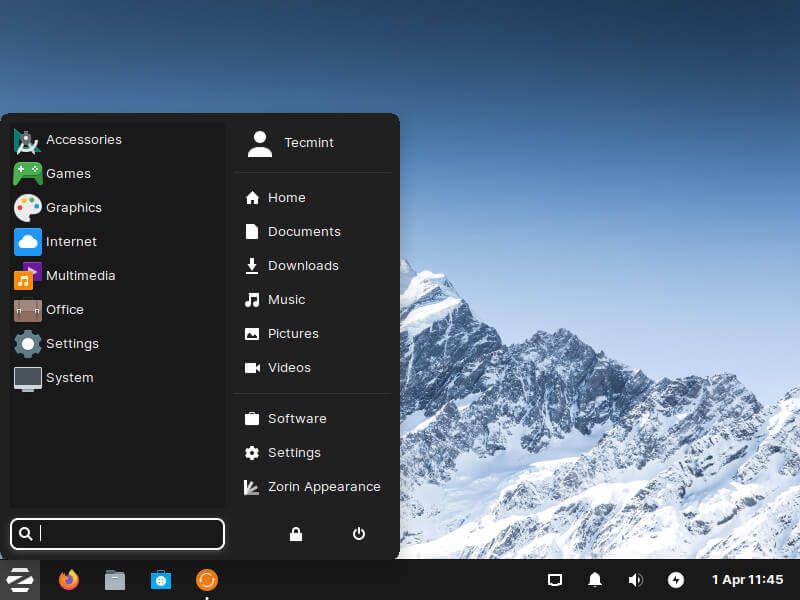This screenshot has height=600, width=800.
Task: Launch Firefox from the taskbar
Action: (x=68, y=580)
